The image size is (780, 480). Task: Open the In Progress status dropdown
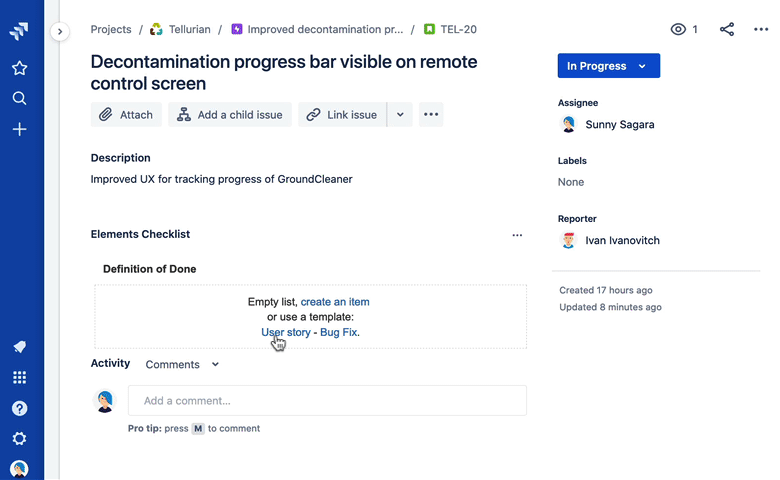(x=608, y=66)
